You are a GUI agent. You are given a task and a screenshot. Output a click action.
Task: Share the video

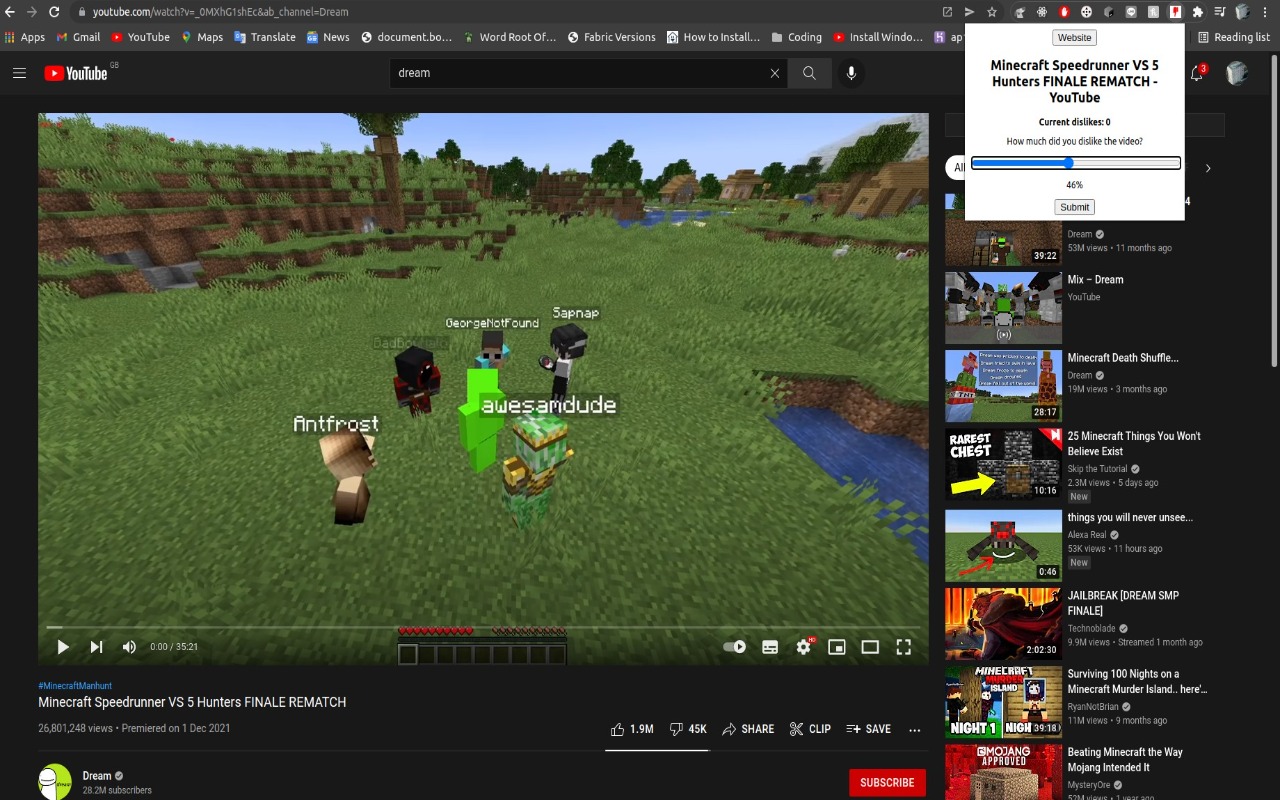coord(748,729)
